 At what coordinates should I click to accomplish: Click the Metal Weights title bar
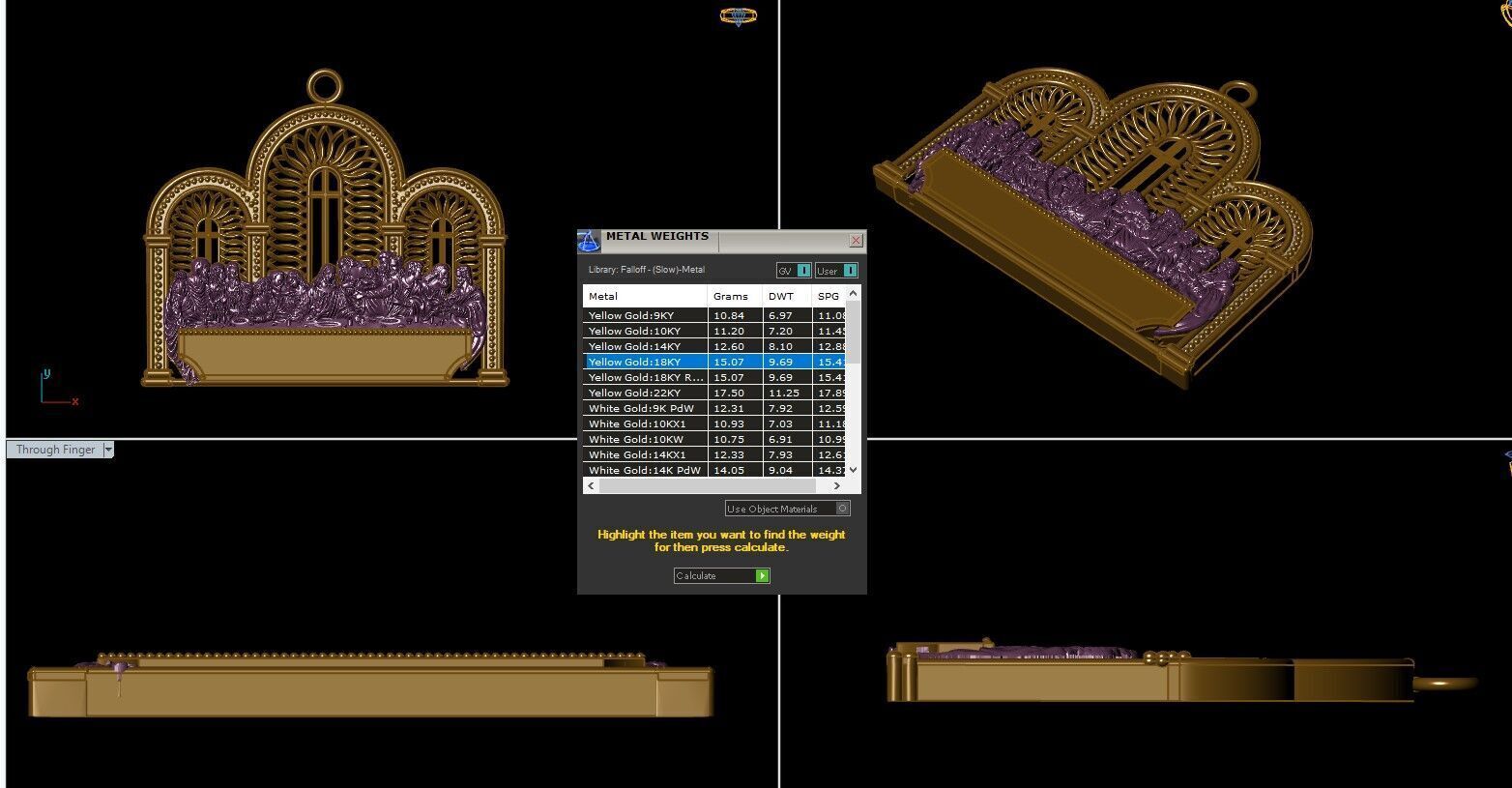click(722, 241)
